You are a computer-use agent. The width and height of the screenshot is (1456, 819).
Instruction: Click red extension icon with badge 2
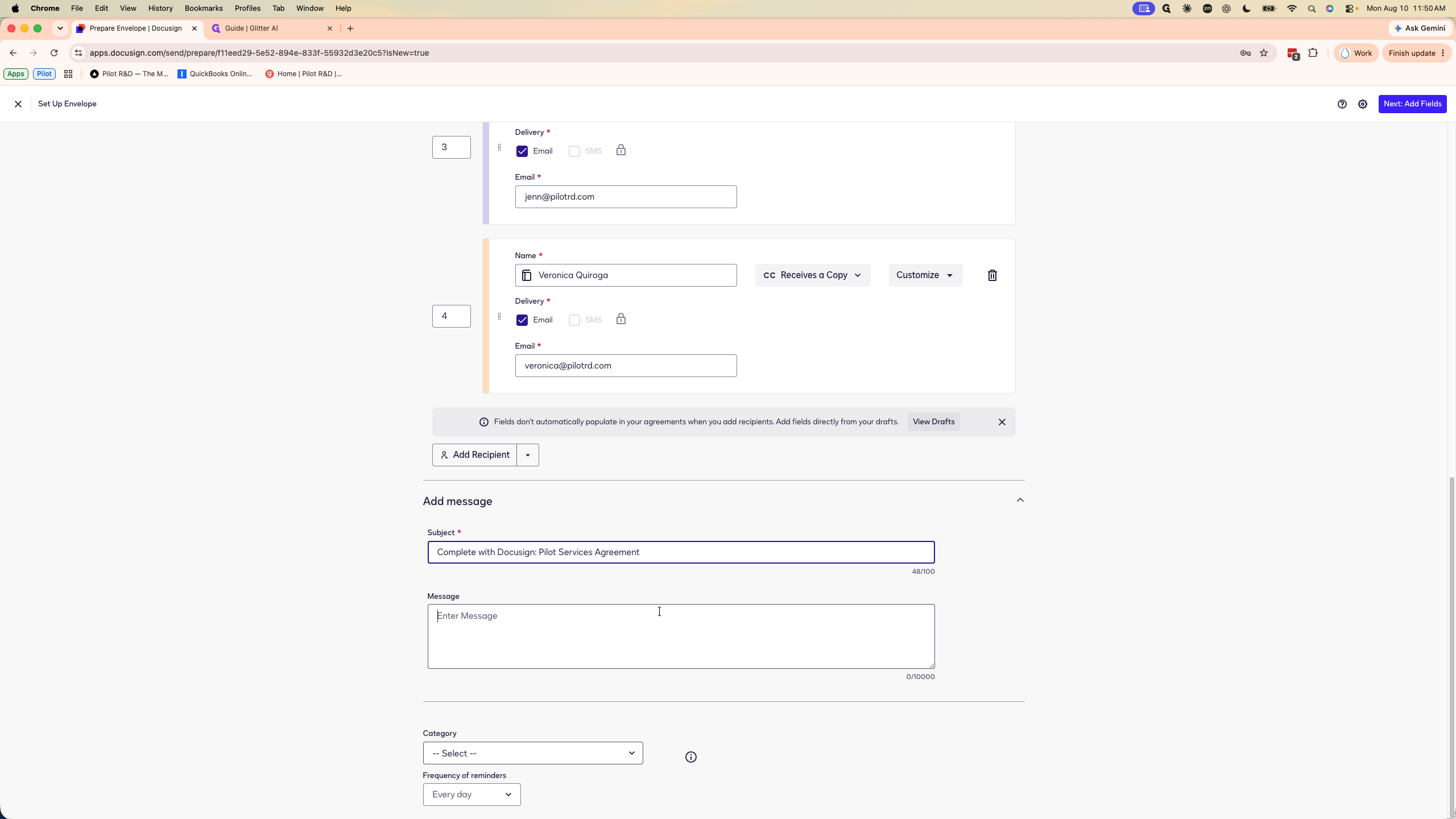tap(1293, 54)
